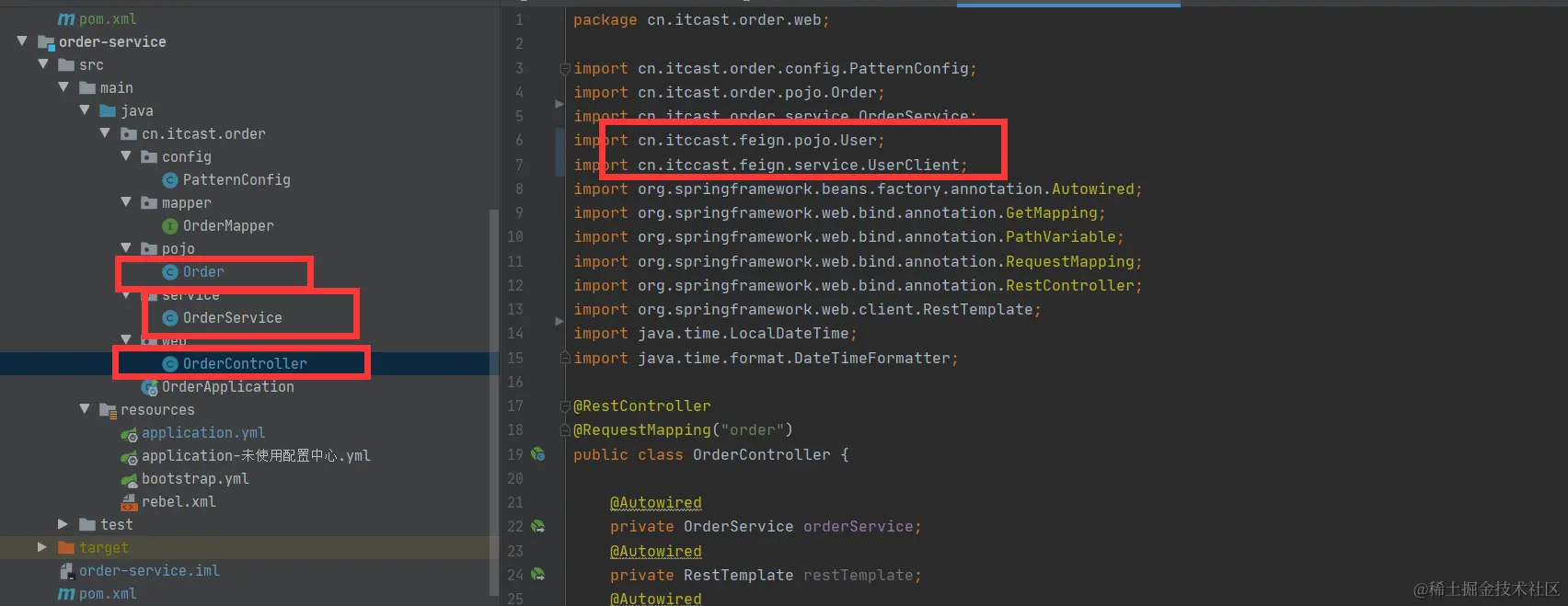The height and width of the screenshot is (606, 1568).
Task: Click UserClient in the line 7 import
Action: coord(914,166)
